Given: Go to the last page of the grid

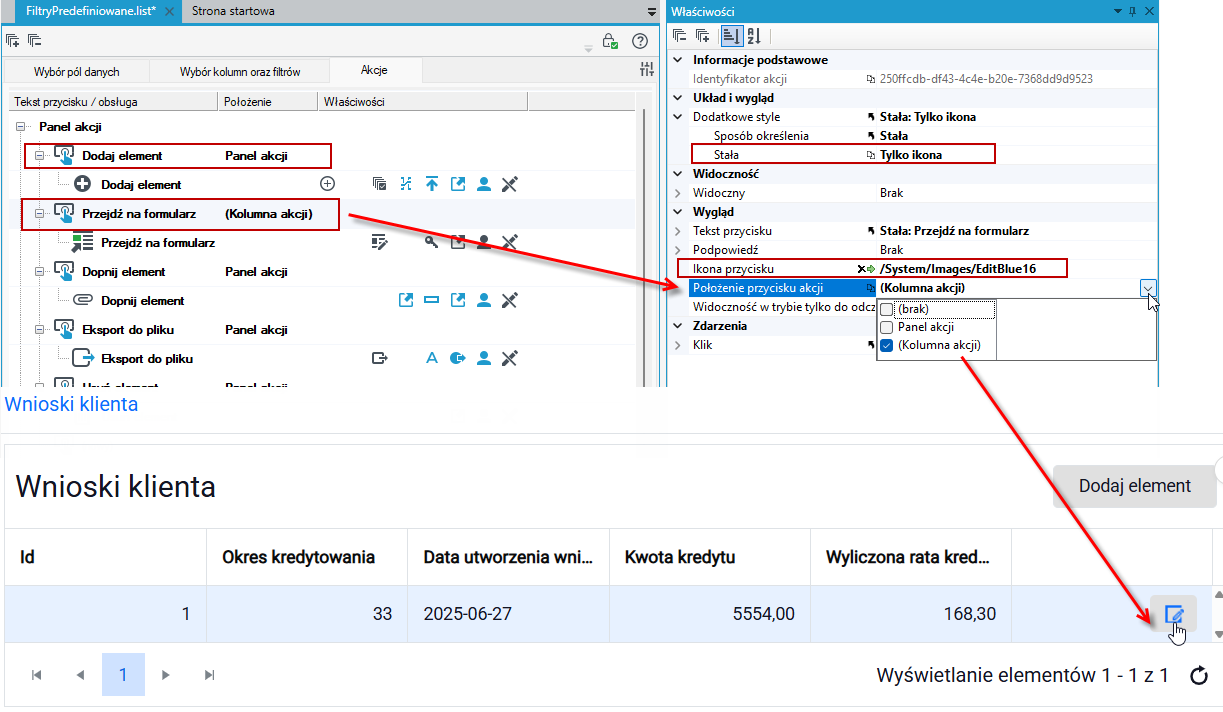Looking at the screenshot, I should [x=210, y=675].
